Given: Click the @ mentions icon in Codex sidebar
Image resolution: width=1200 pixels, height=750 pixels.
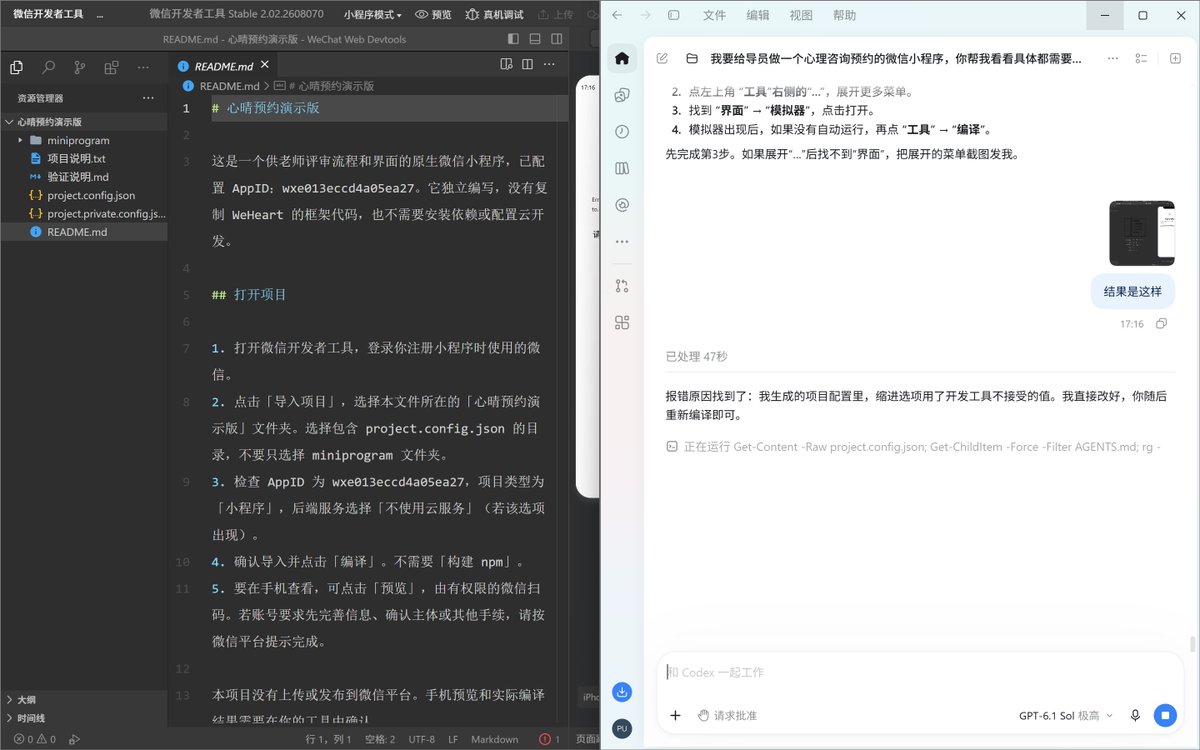Looking at the screenshot, I should coord(622,205).
